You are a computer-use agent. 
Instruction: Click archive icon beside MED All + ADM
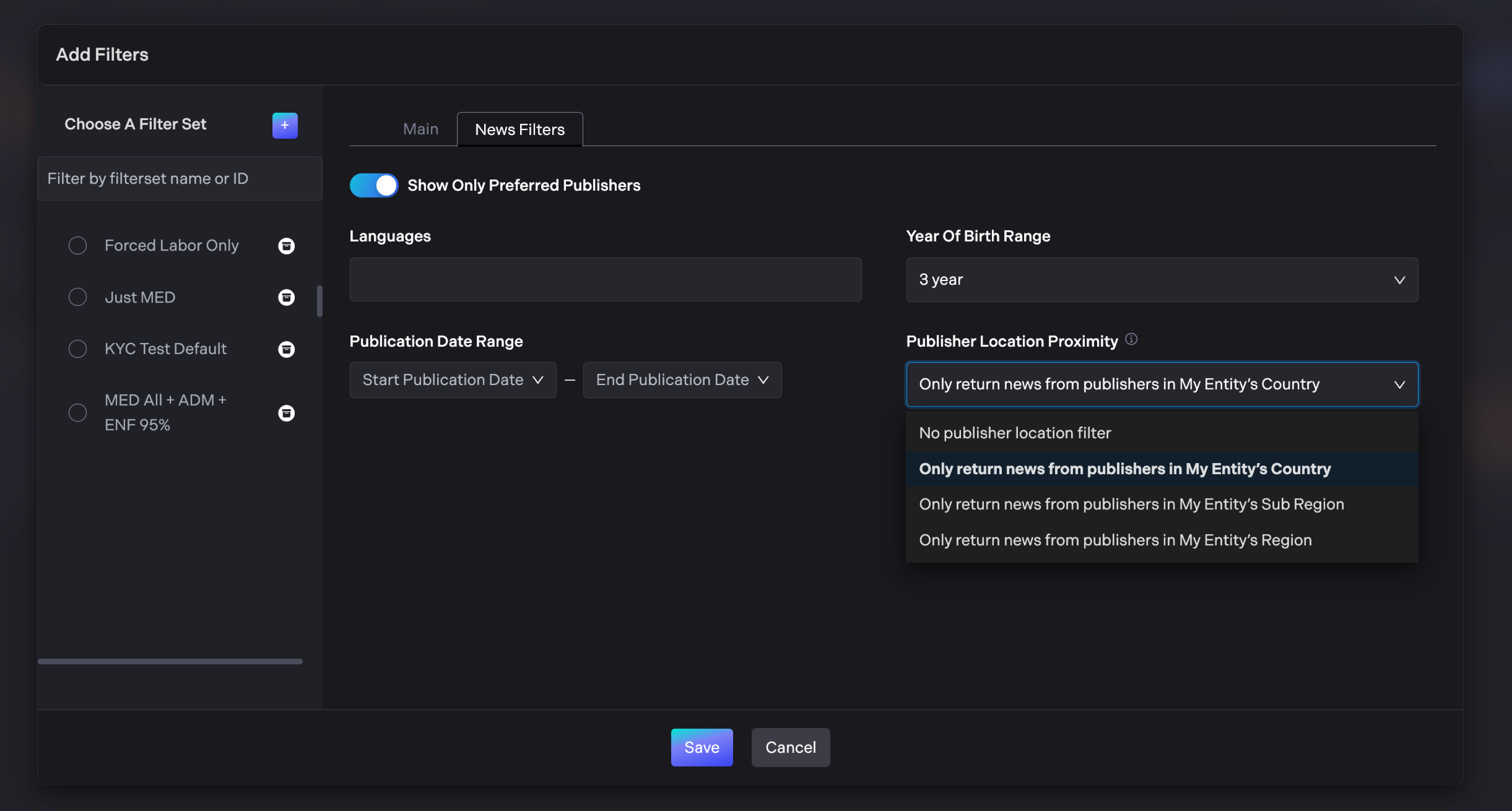286,413
